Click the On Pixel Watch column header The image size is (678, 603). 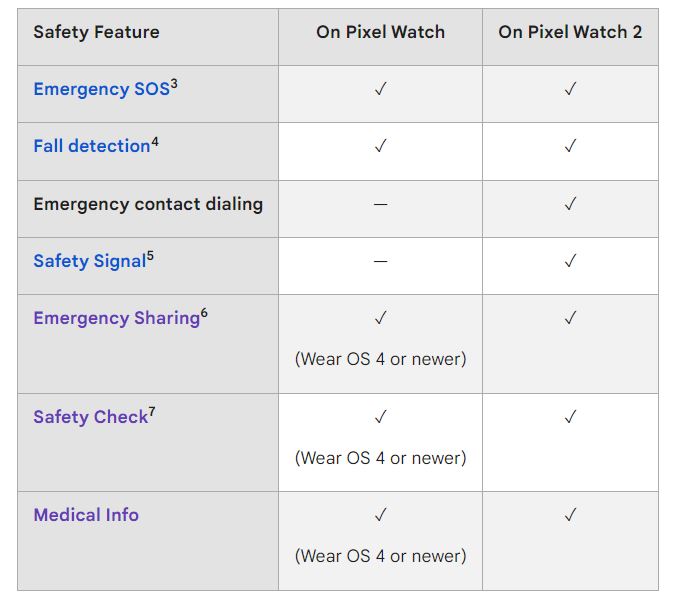click(x=381, y=32)
